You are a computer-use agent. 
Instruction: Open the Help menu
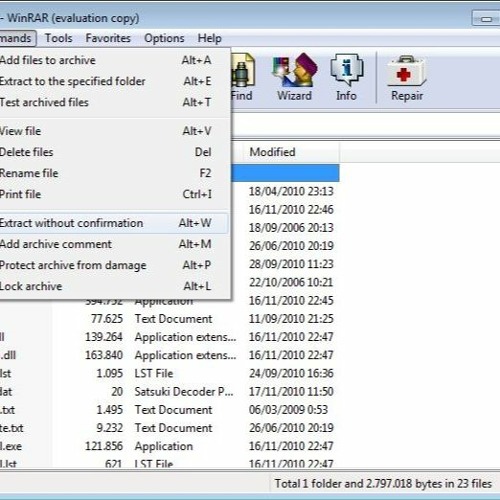point(210,38)
